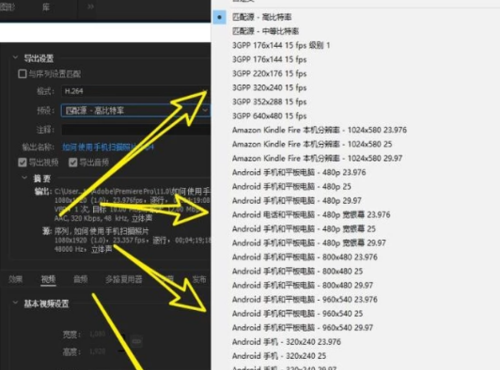The height and width of the screenshot is (370, 500).
Task: Collapse the 摘要 summary section
Action: [x=25, y=178]
